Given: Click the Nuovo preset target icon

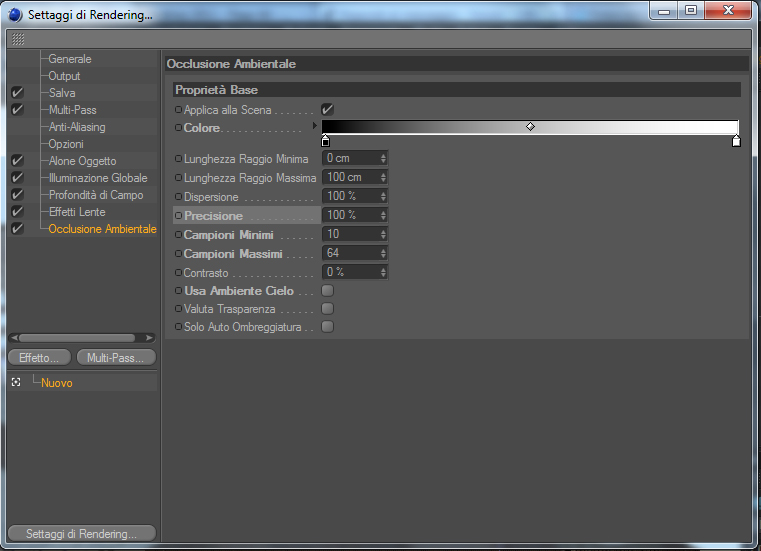Looking at the screenshot, I should [16, 383].
